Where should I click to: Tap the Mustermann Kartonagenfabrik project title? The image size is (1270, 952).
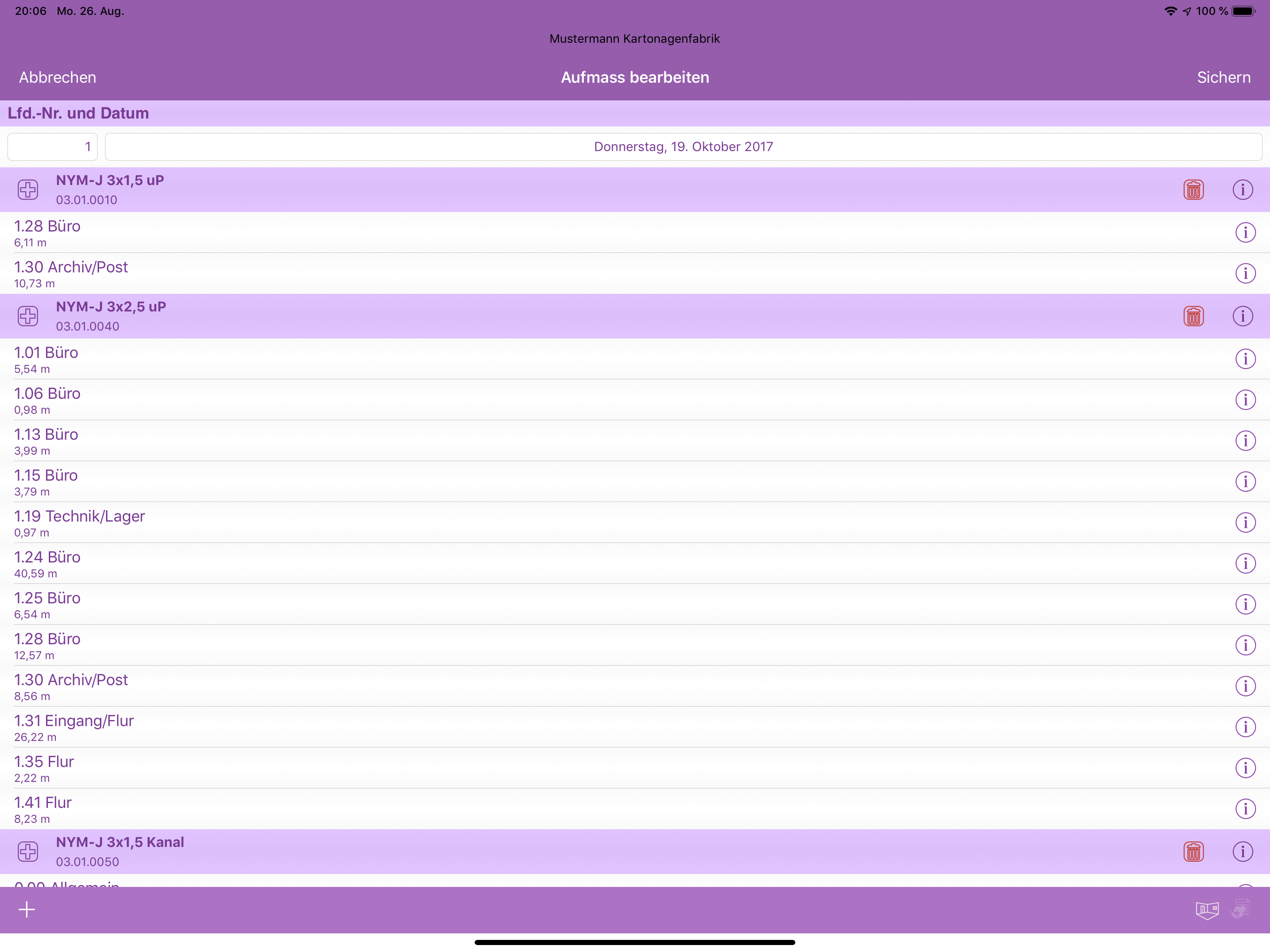coord(635,39)
